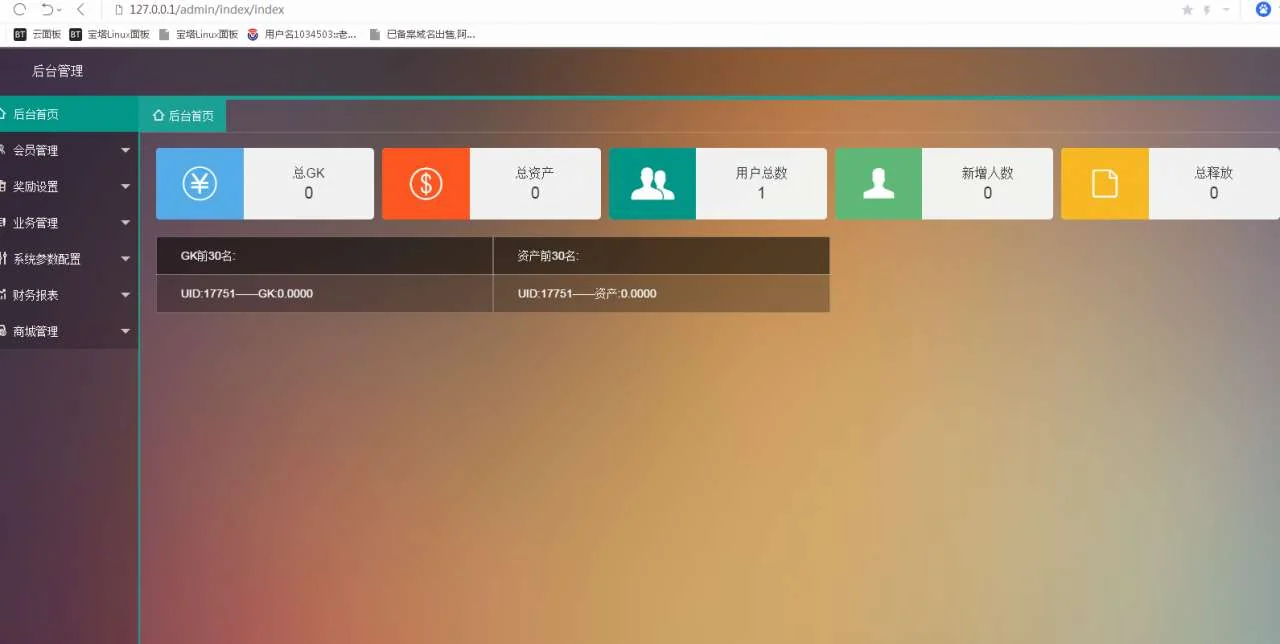Click the browser back arrow icon
1280x644 pixels.
pos(81,9)
